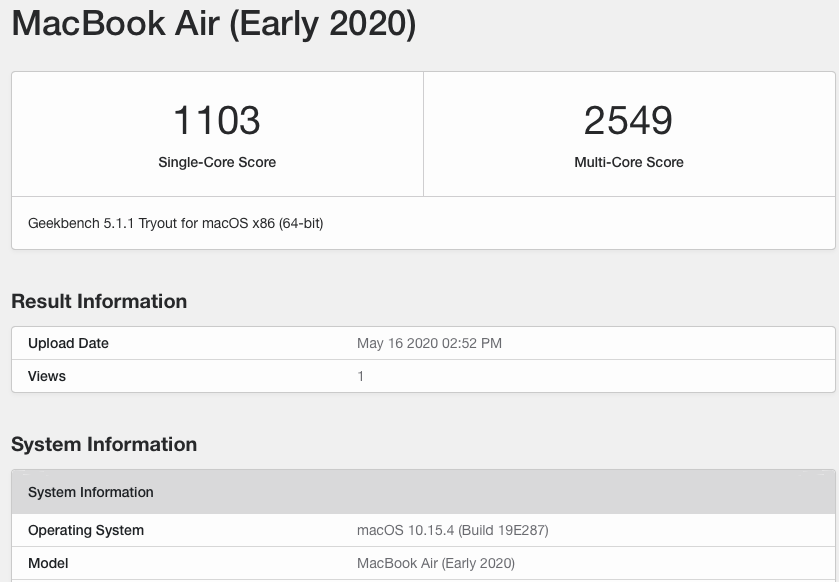Select the 1103 single-core score number
Screen dimensions: 839x582
[x=217, y=120]
